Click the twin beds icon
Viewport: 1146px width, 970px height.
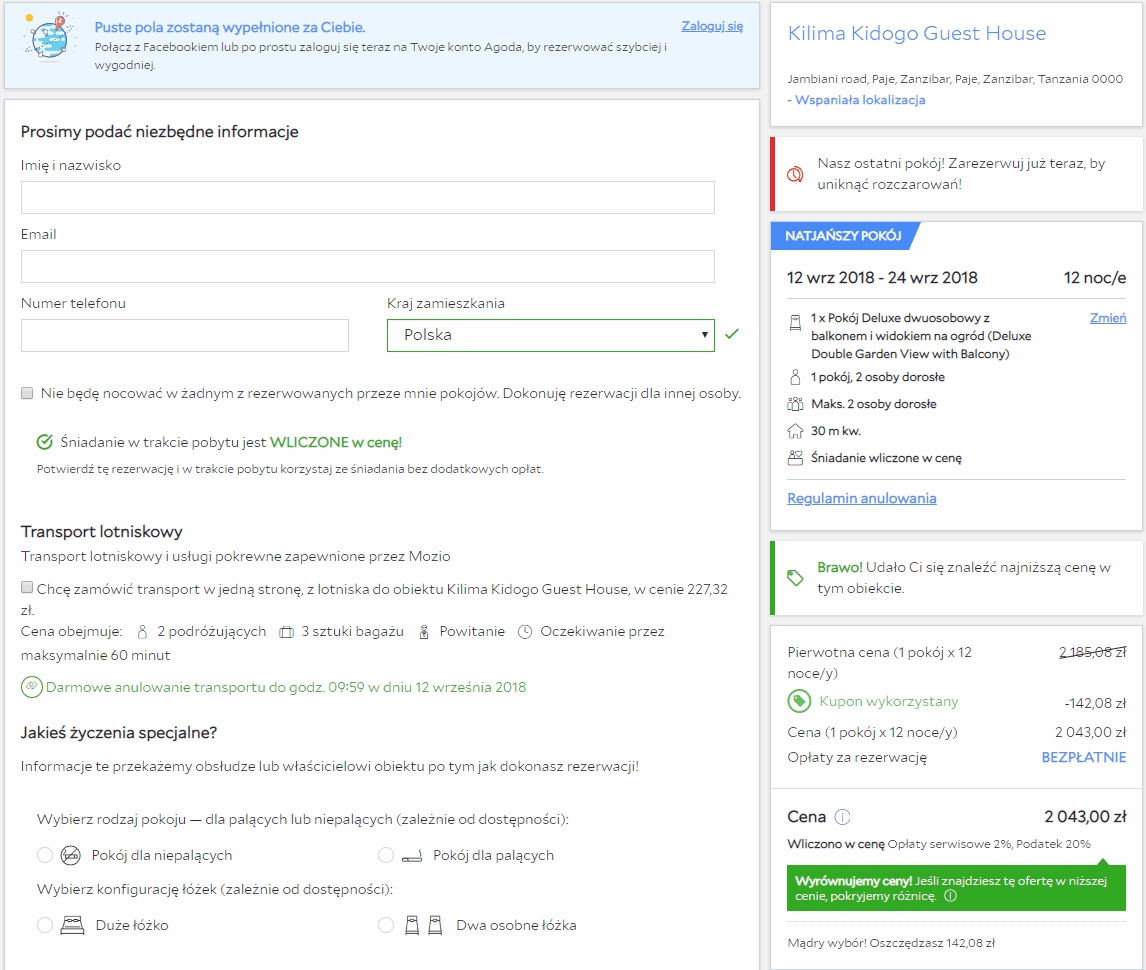point(424,925)
